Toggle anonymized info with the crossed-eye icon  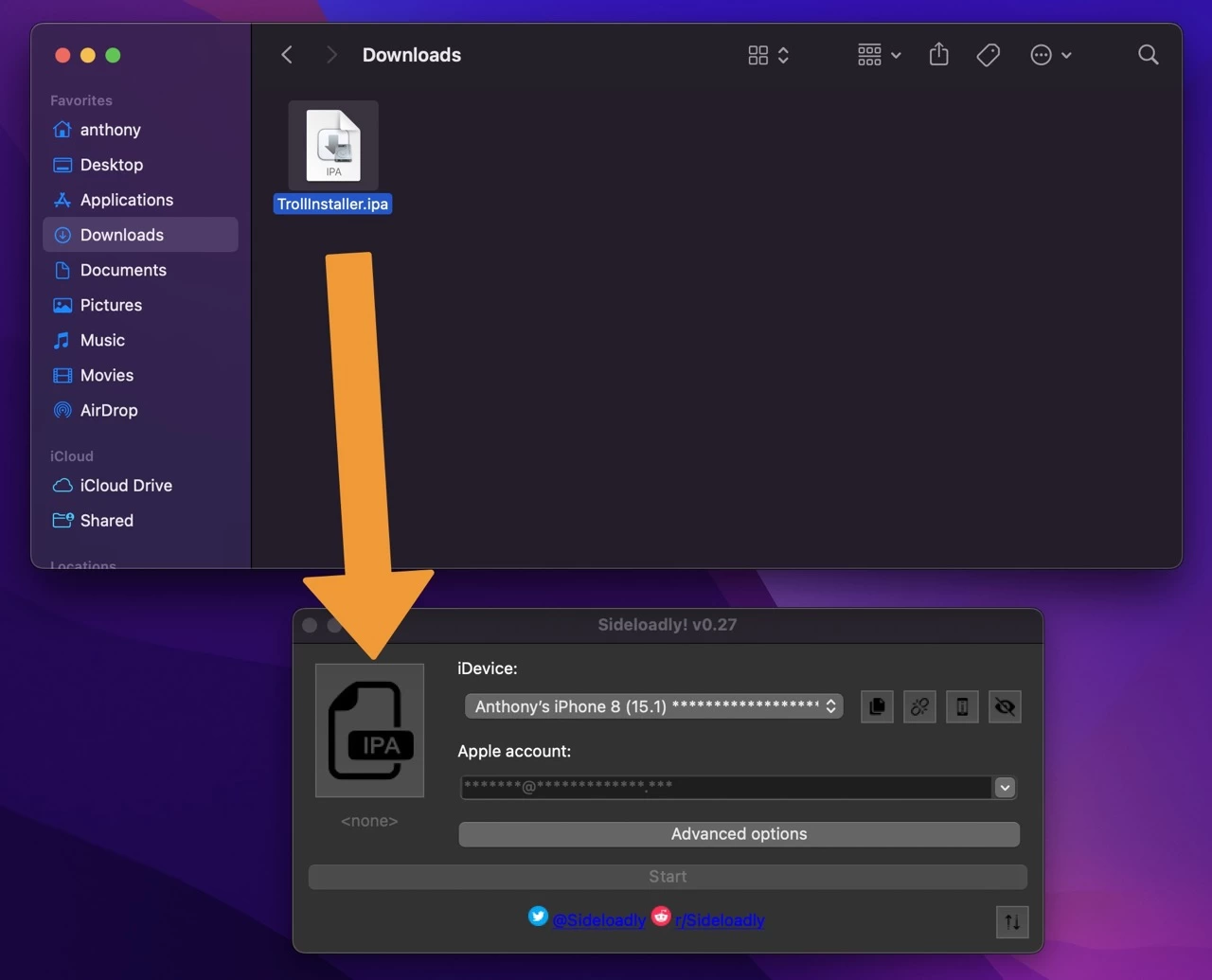[x=1005, y=706]
